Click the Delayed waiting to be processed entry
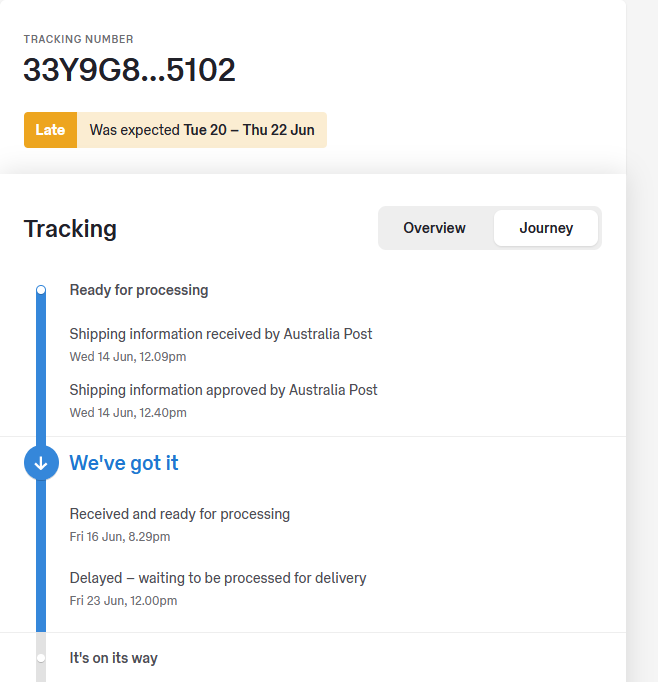Viewport: 658px width, 682px height. pyautogui.click(x=218, y=578)
